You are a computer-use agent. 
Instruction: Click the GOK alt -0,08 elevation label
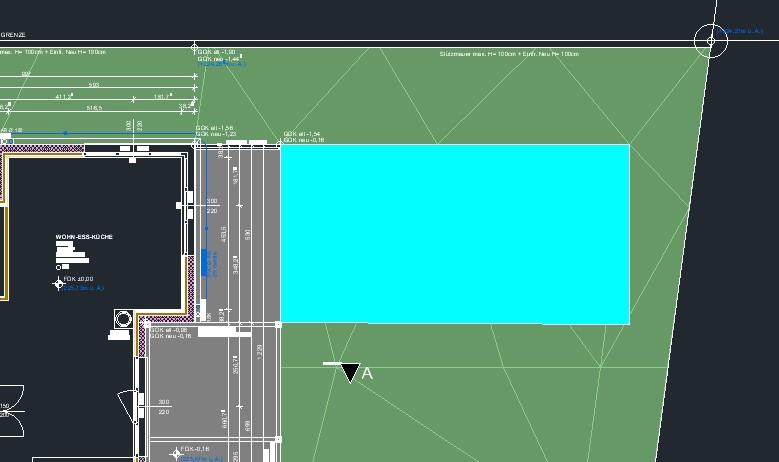[x=169, y=329]
